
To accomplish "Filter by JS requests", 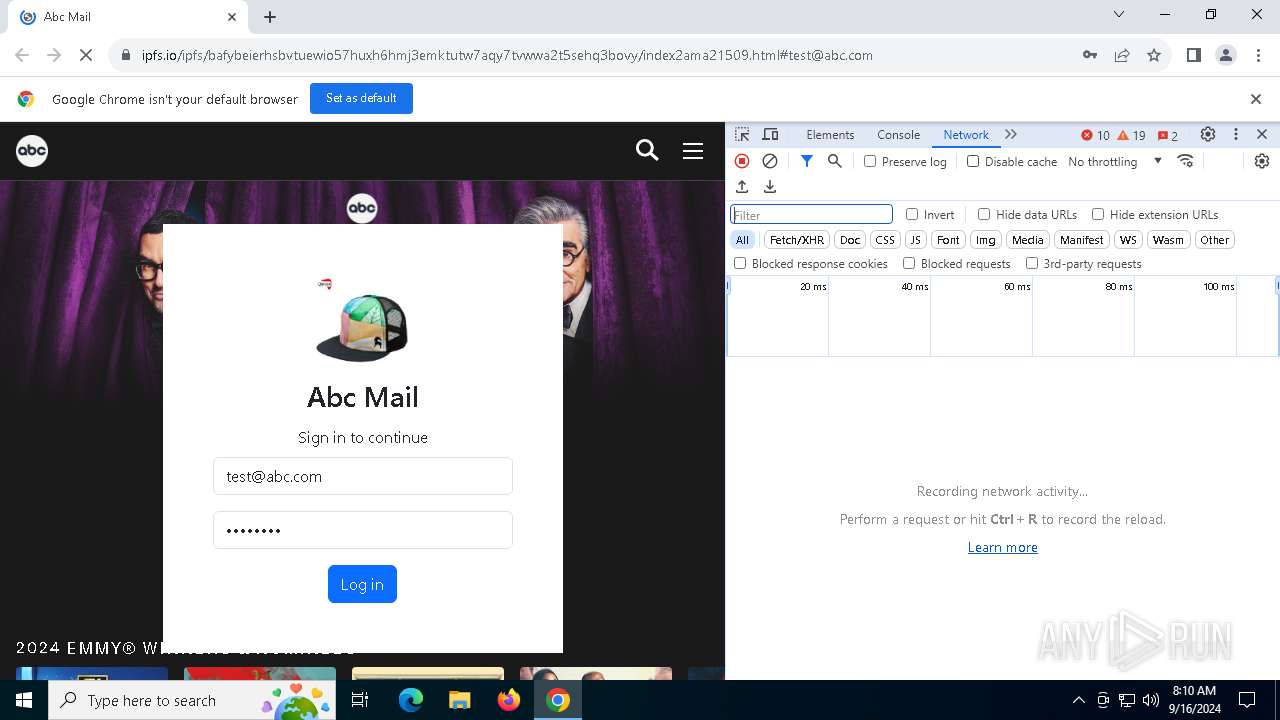I will click(915, 240).
